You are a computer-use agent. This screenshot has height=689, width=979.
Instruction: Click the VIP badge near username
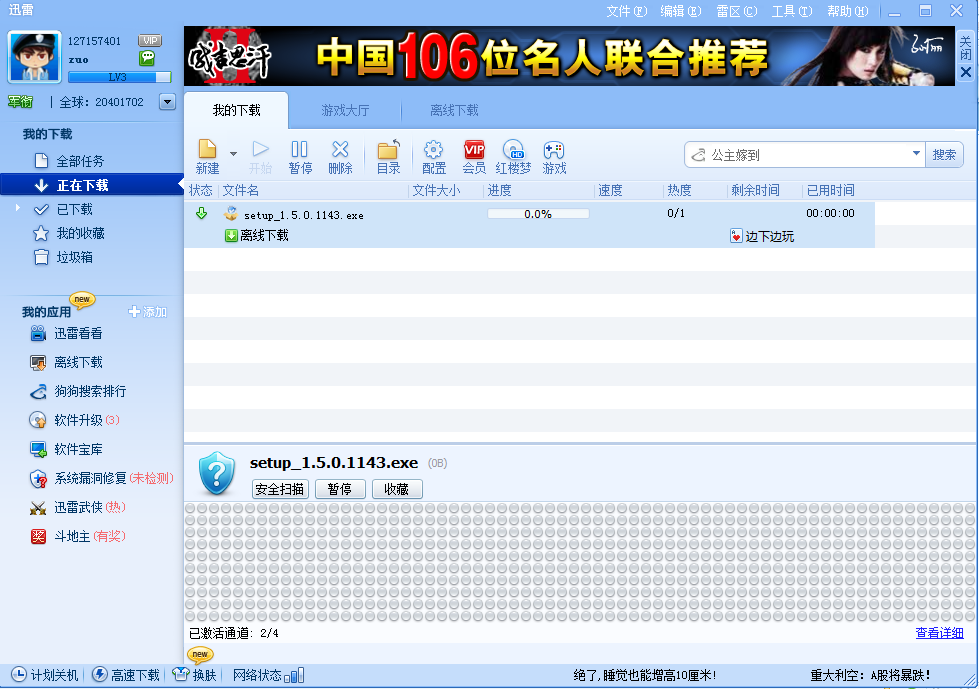click(150, 41)
